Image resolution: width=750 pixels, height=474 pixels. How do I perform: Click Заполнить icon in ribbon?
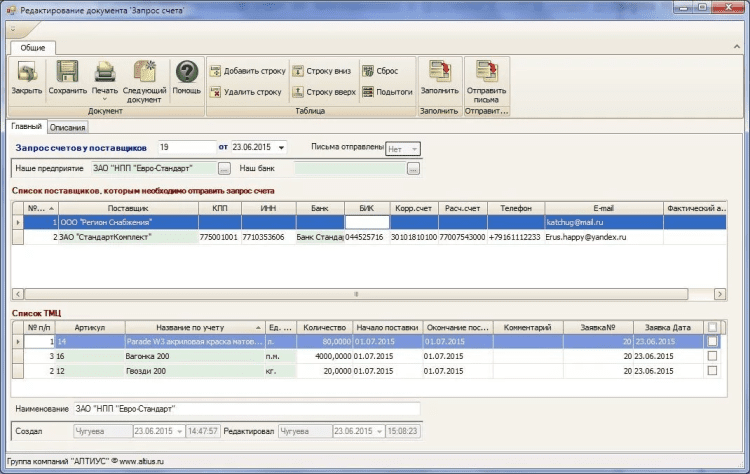point(438,73)
